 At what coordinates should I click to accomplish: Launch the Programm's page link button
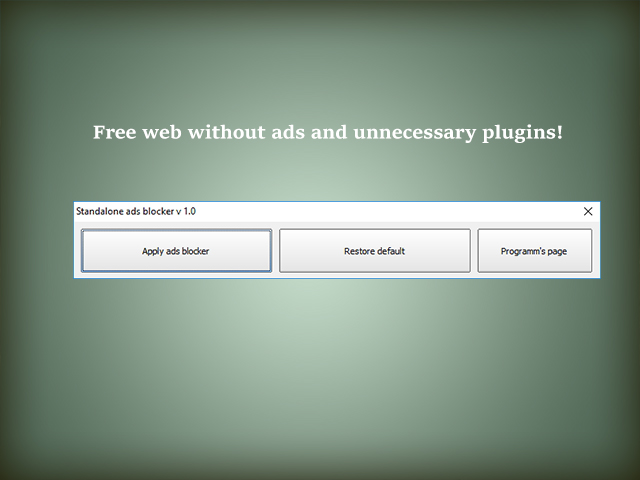pyautogui.click(x=534, y=251)
